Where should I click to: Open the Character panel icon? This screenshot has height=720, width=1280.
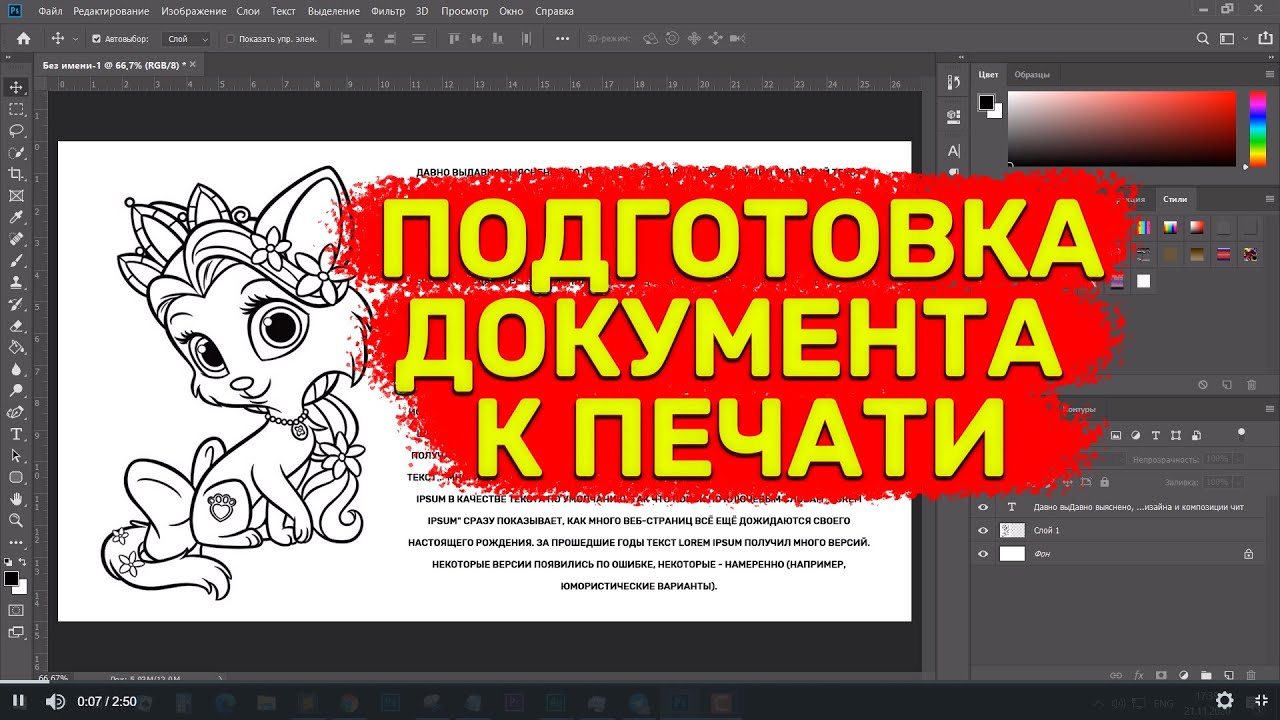point(953,151)
